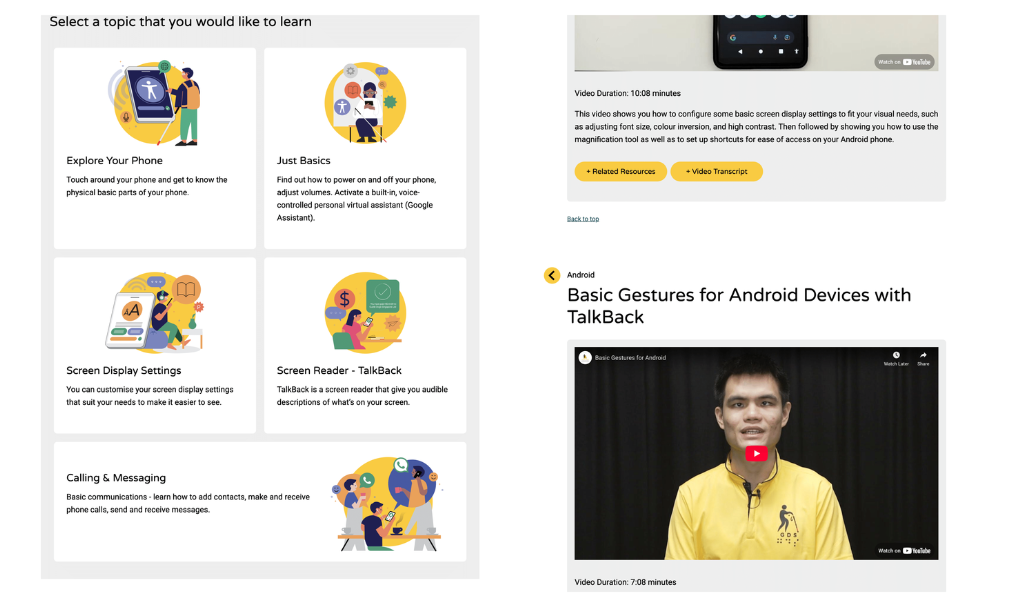Screen dimensions: 1024x607
Task: Click the Screen Reader - TalkBack title
Action: click(339, 370)
